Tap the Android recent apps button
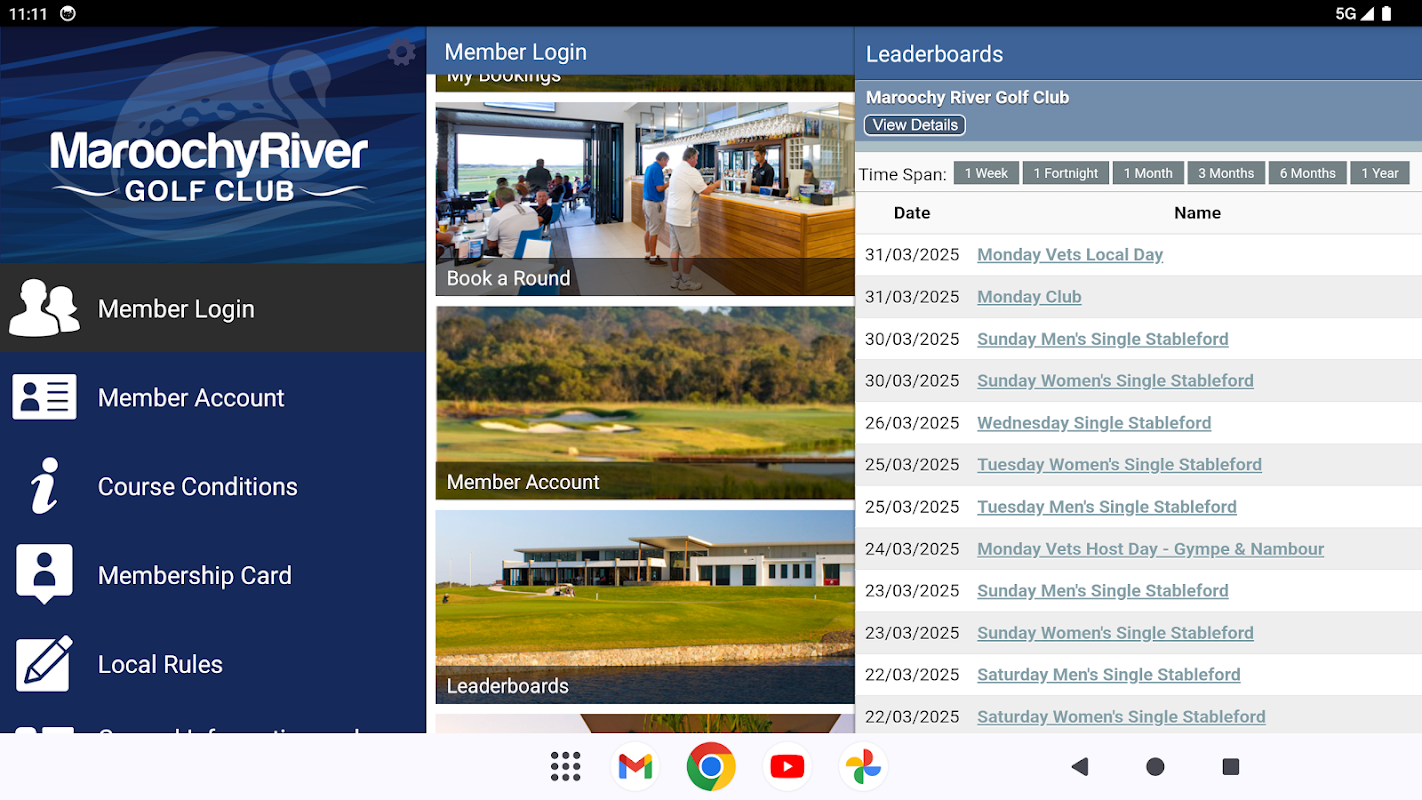 [1231, 767]
